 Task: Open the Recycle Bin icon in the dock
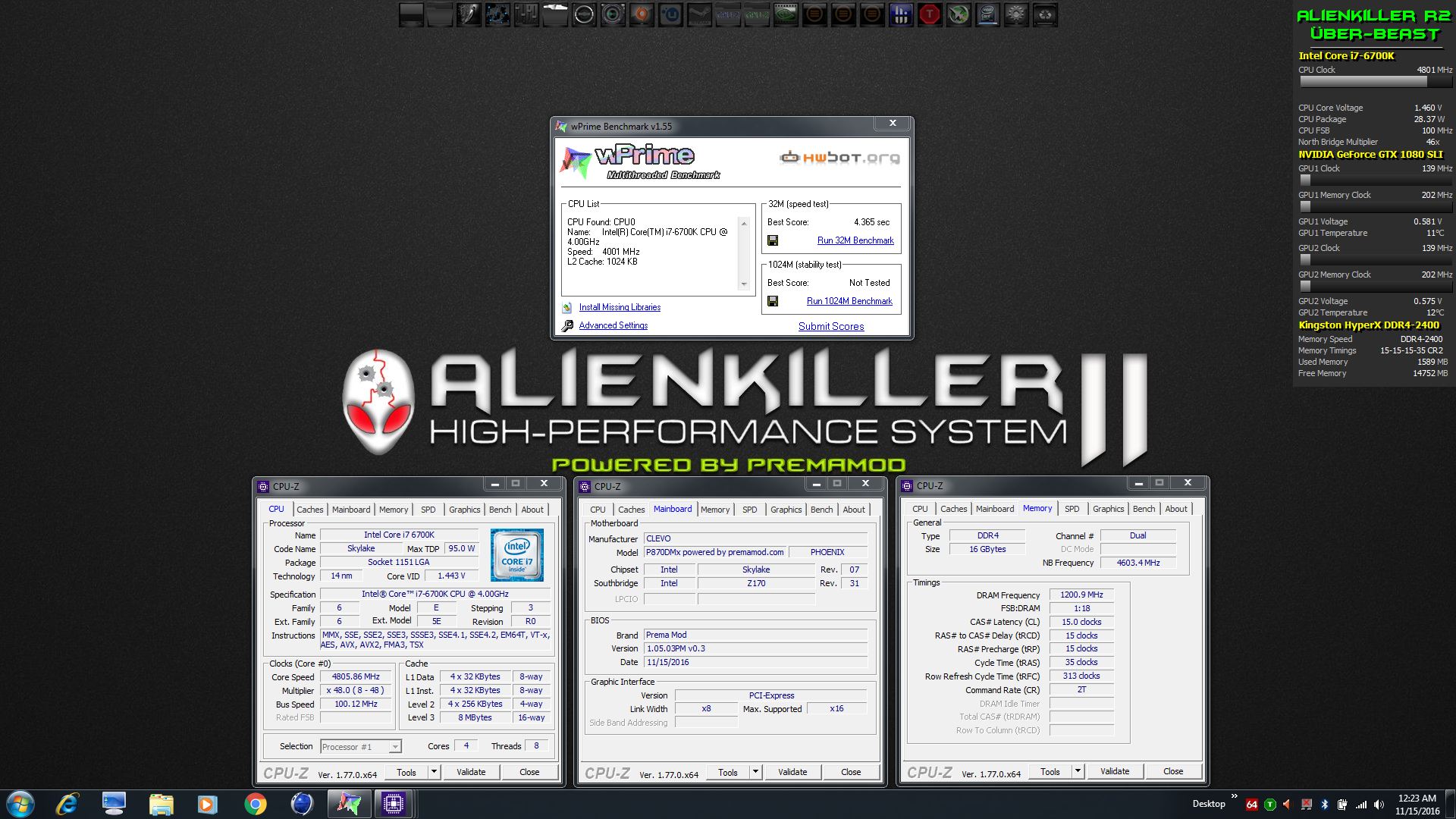1045,14
